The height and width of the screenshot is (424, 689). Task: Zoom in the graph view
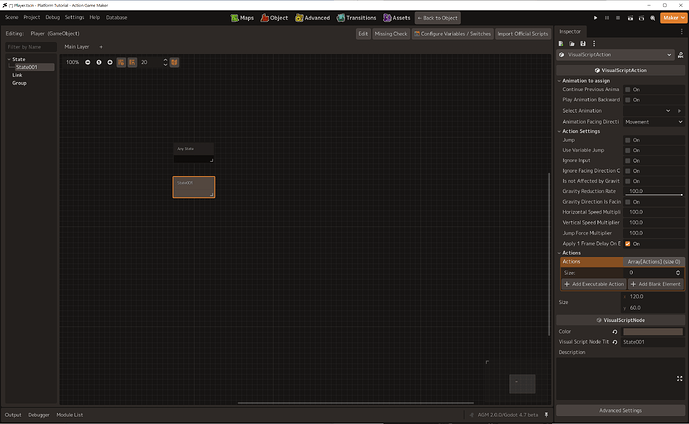[110, 62]
